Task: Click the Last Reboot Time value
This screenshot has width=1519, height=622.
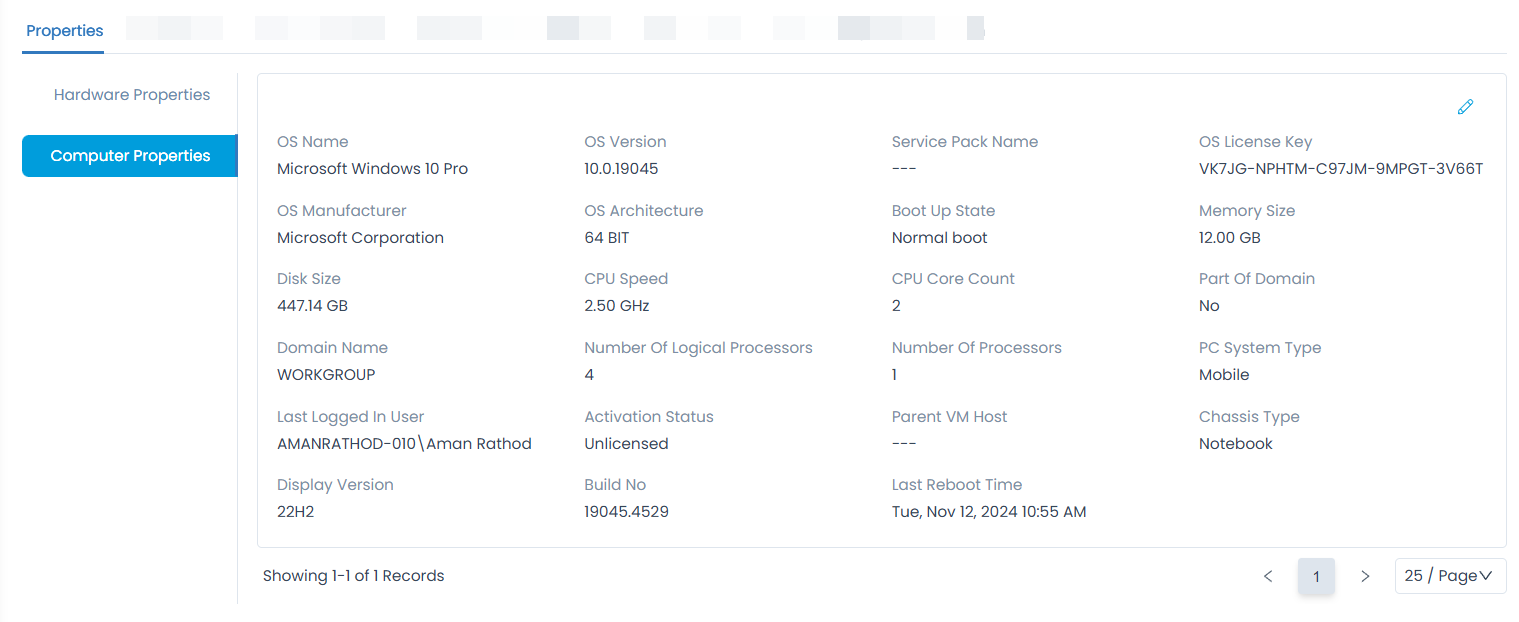Action: (988, 512)
